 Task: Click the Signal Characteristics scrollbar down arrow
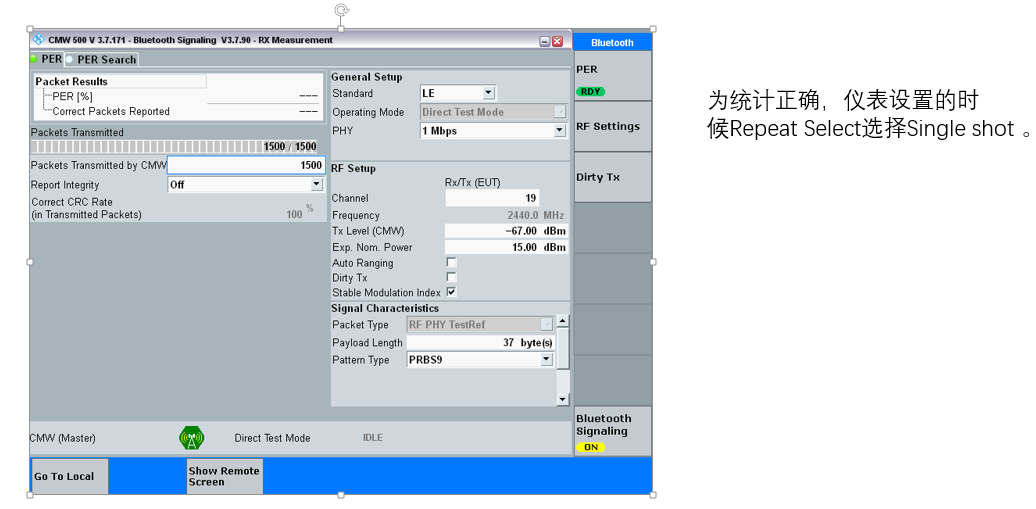click(562, 399)
